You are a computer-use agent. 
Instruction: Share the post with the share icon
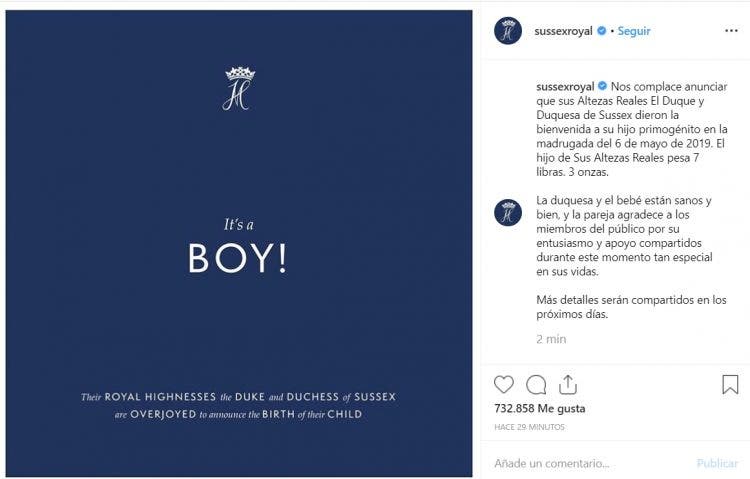(x=568, y=384)
